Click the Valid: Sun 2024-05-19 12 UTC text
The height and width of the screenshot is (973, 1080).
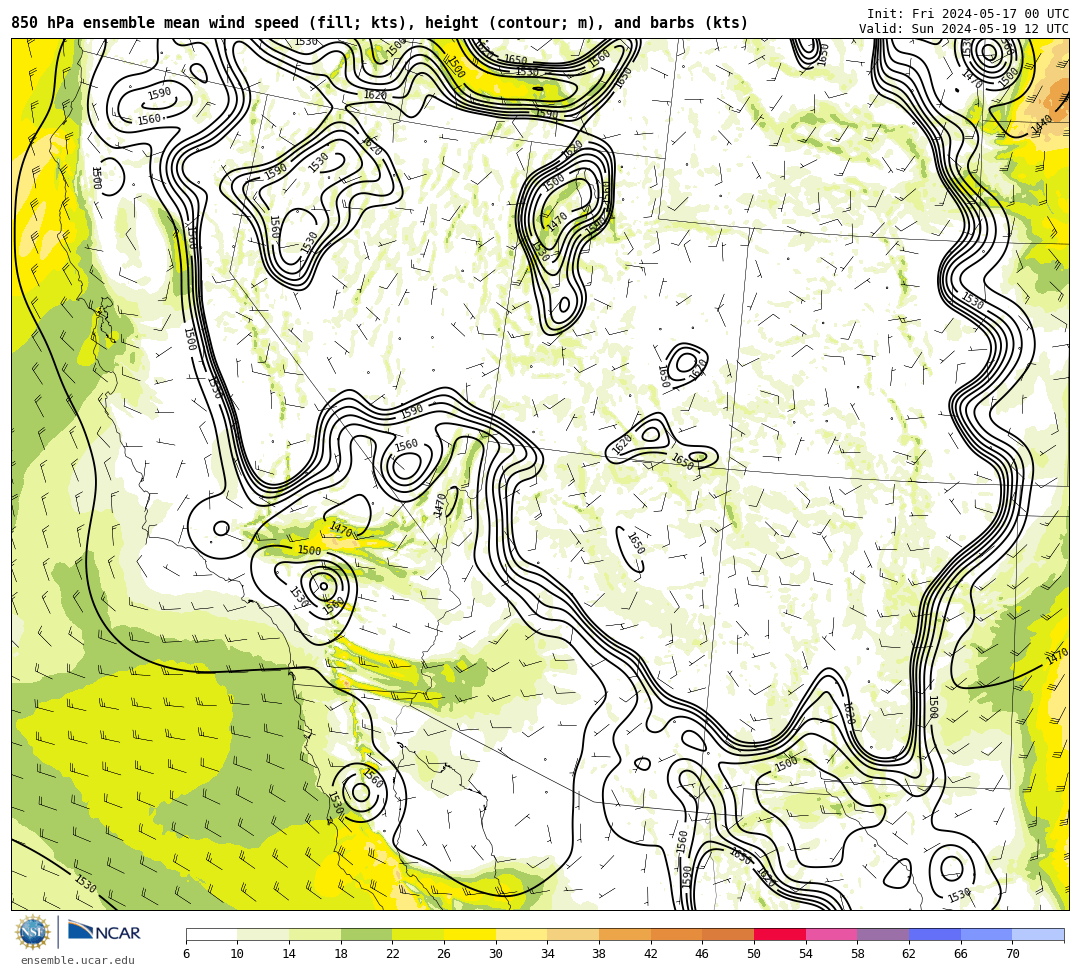(x=964, y=29)
